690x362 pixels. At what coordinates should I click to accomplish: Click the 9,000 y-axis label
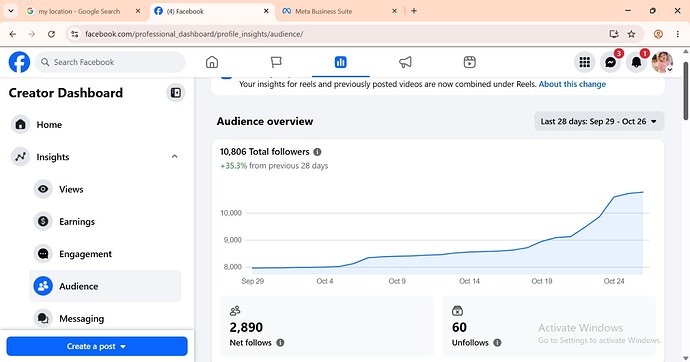coord(233,240)
